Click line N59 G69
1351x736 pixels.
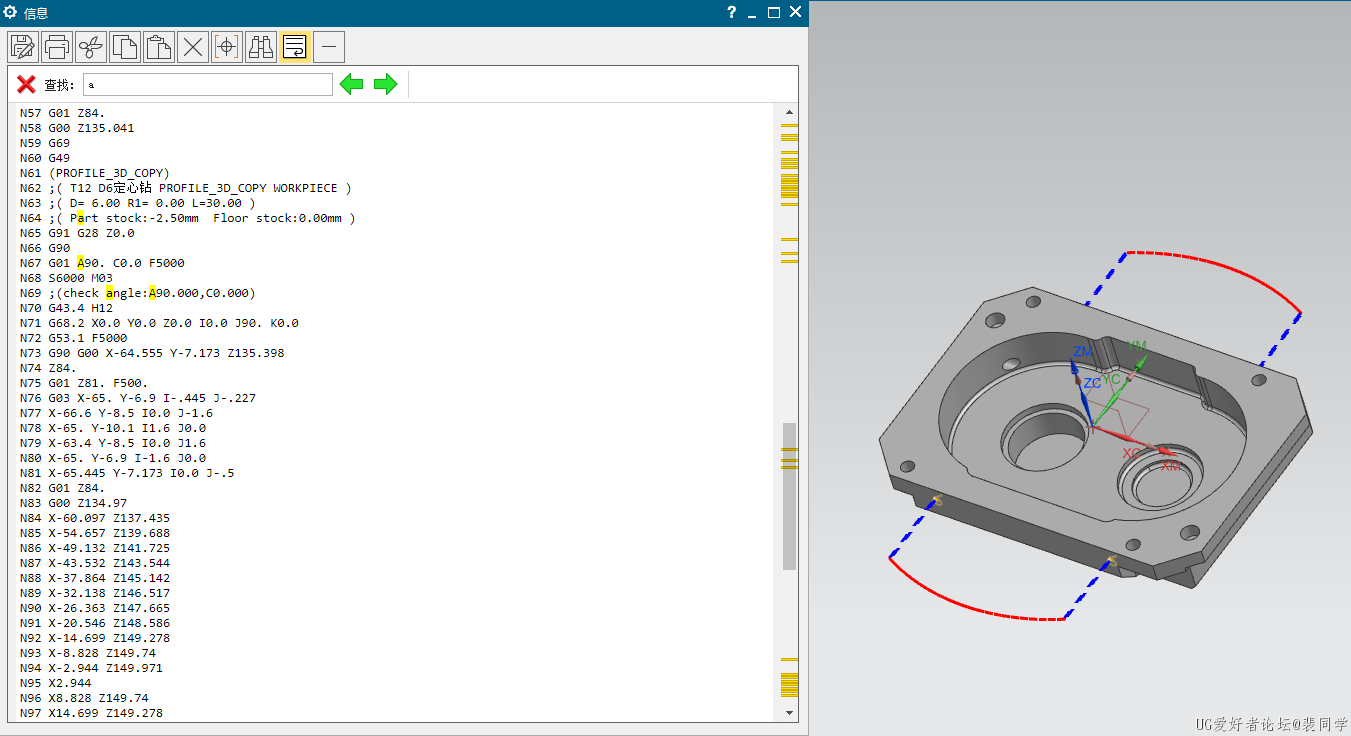click(x=45, y=143)
